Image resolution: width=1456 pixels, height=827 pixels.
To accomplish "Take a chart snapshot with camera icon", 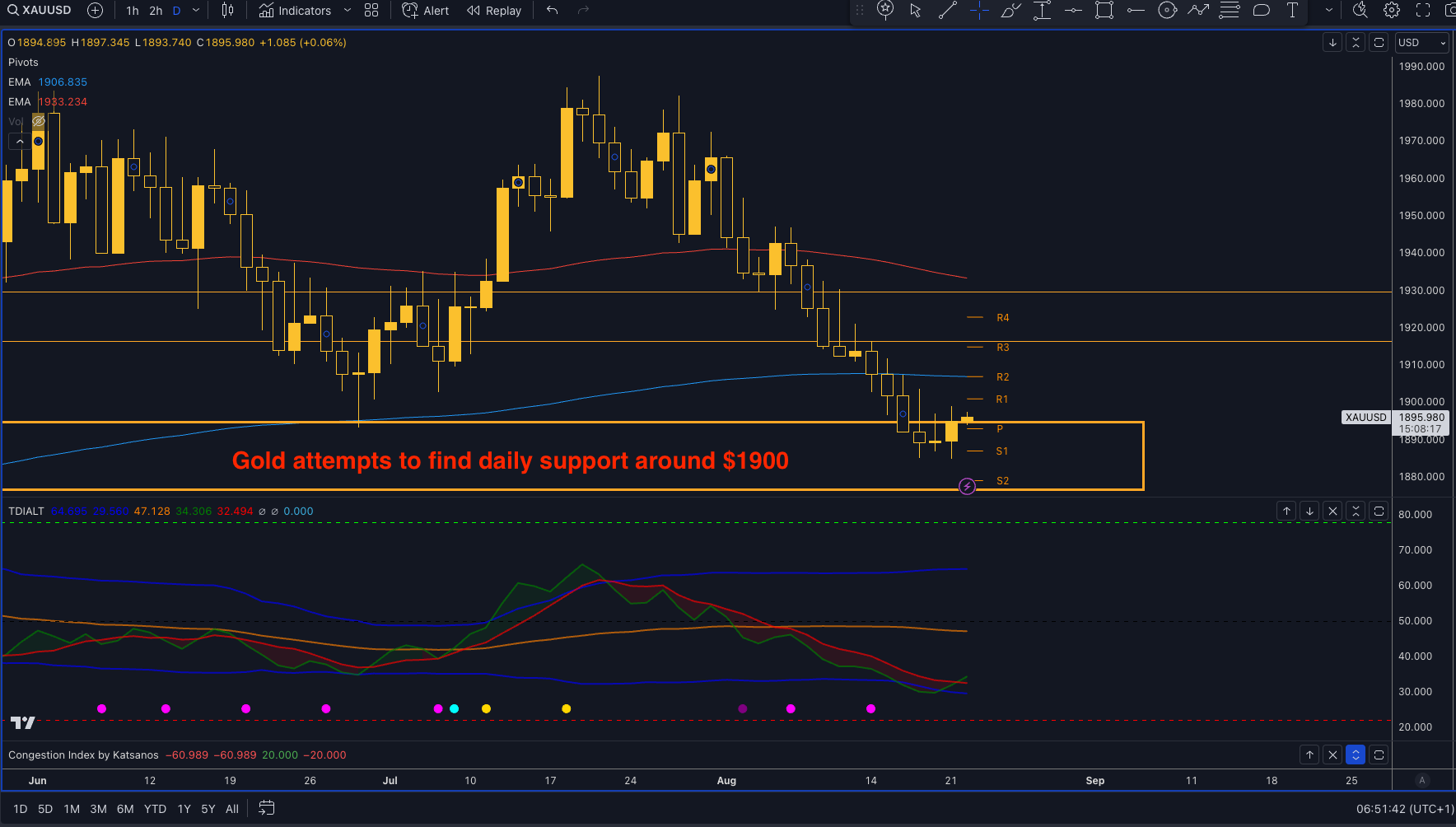I will click(x=1449, y=11).
